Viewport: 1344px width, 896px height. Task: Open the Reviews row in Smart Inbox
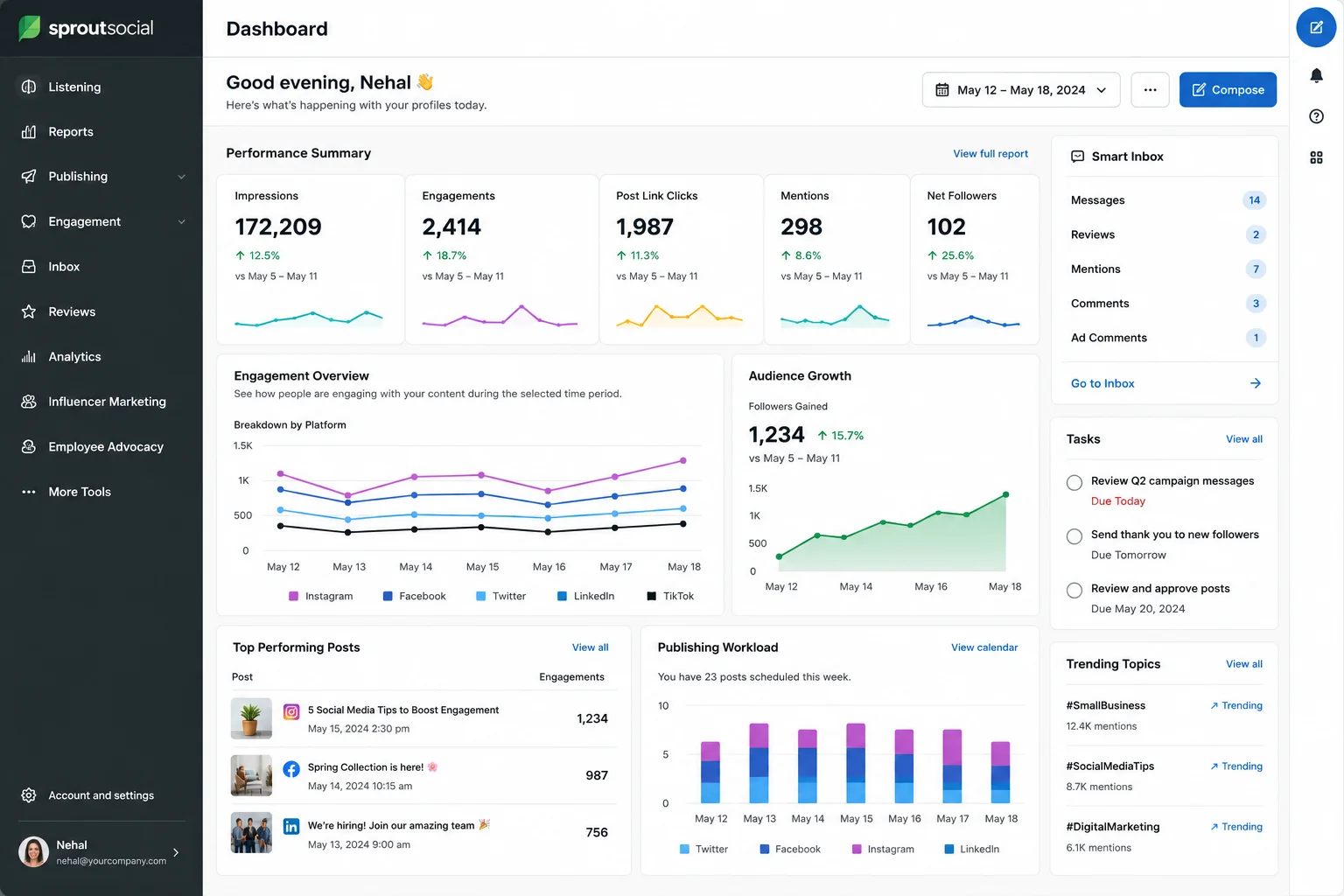1167,234
